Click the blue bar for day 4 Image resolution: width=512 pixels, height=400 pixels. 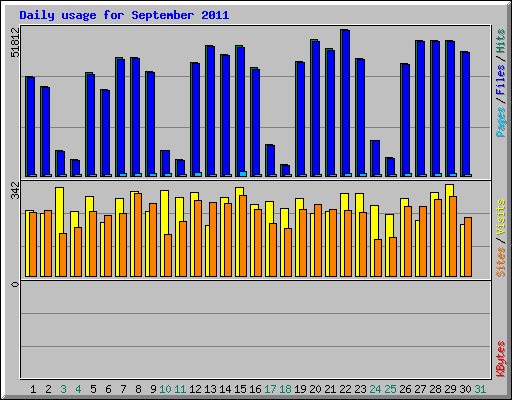click(75, 168)
